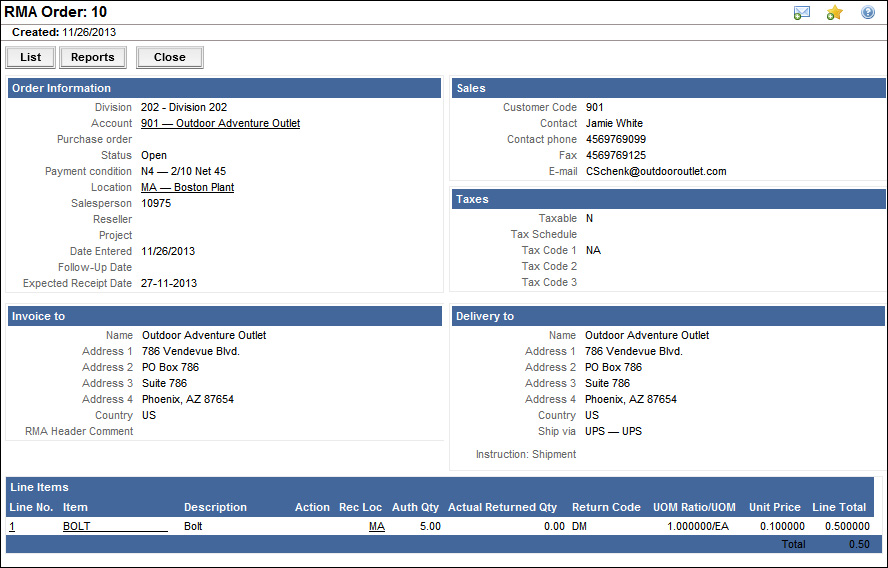Open the BOLT item link

pyautogui.click(x=76, y=525)
